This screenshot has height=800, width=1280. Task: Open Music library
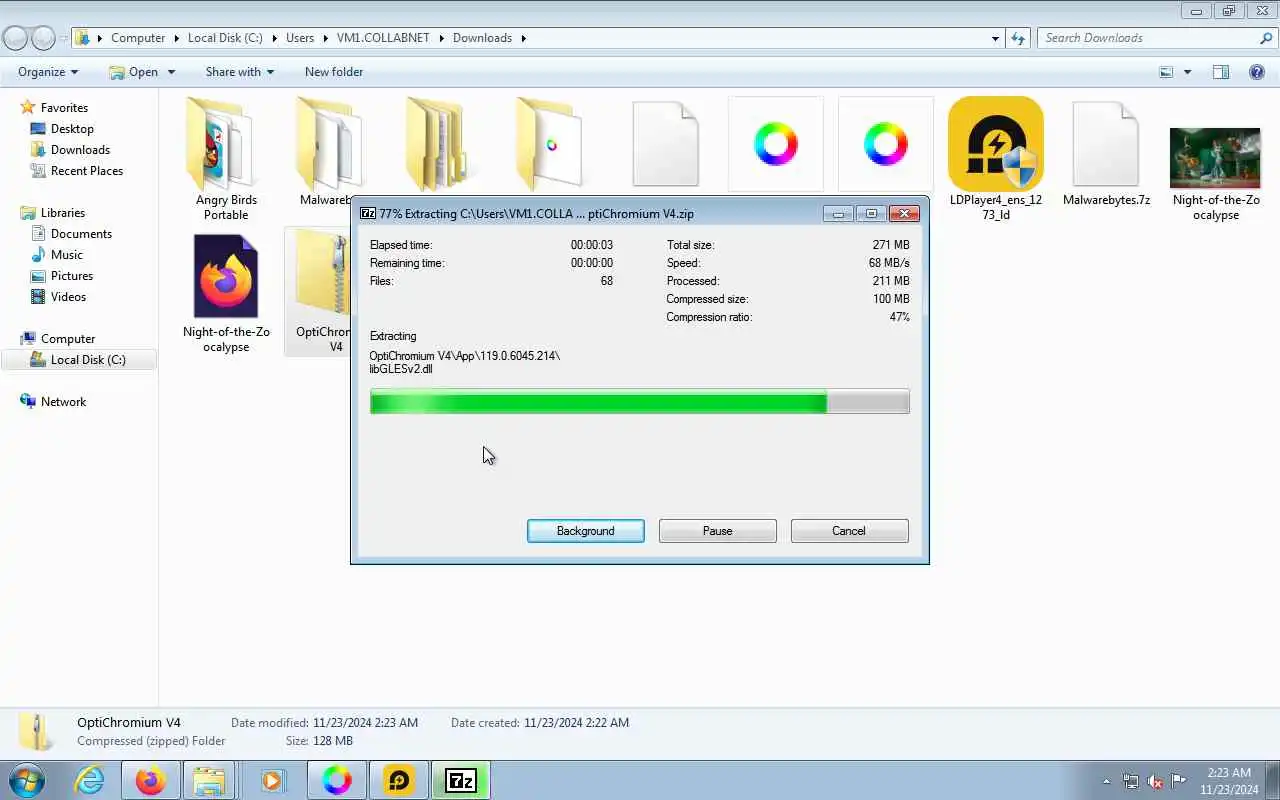coord(67,255)
